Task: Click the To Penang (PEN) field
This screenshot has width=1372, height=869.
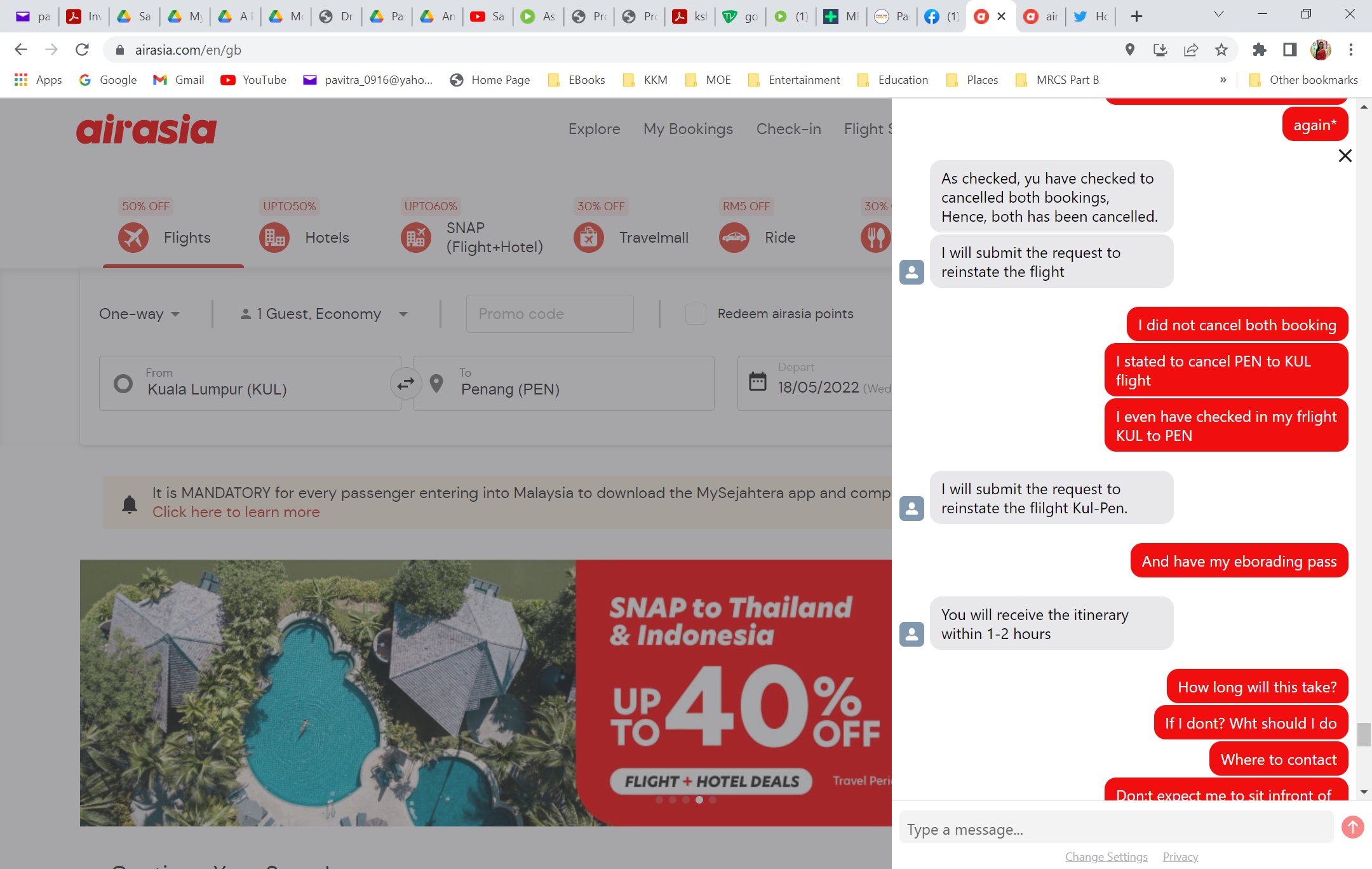Action: [x=563, y=384]
